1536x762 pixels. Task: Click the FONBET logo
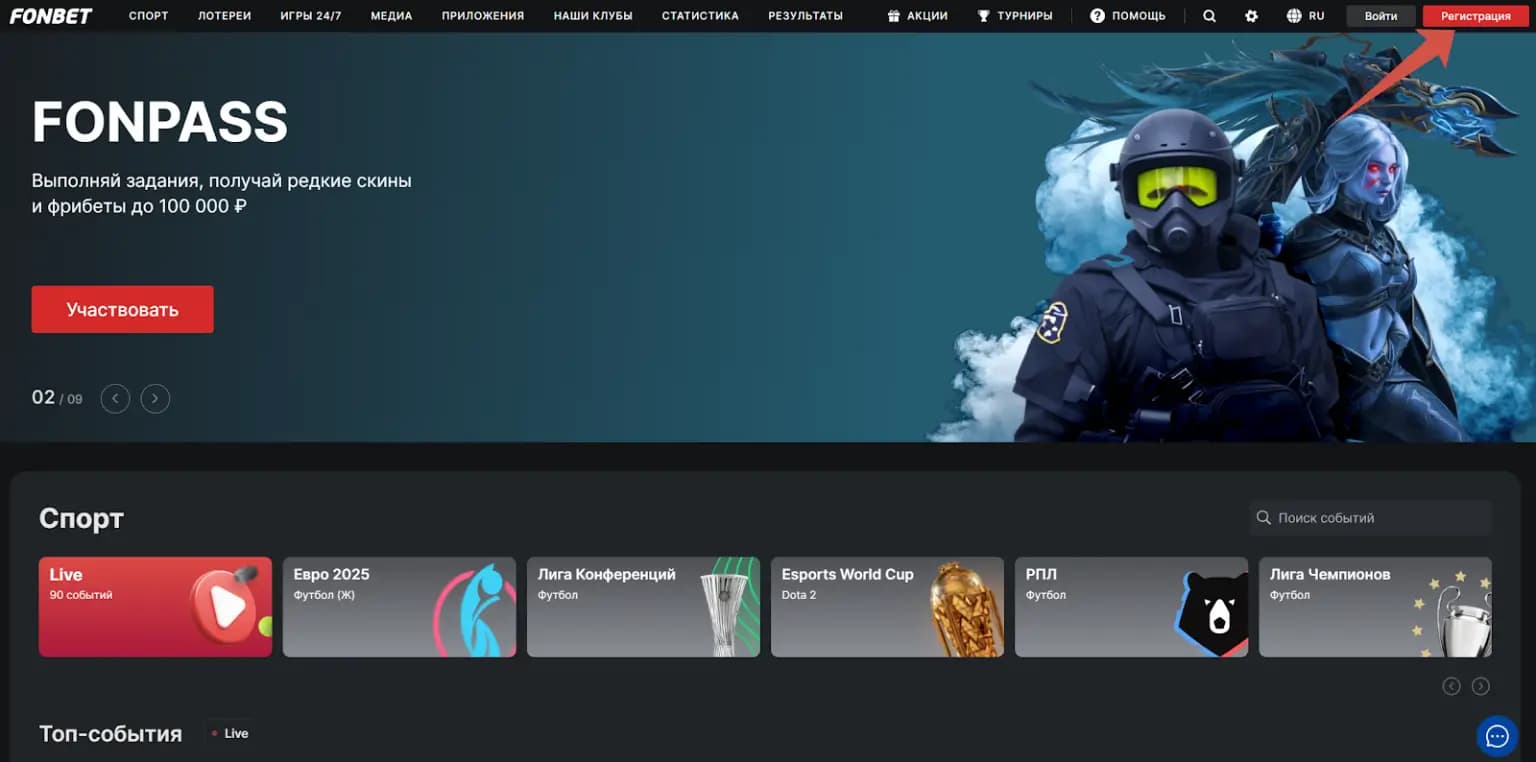coord(51,16)
